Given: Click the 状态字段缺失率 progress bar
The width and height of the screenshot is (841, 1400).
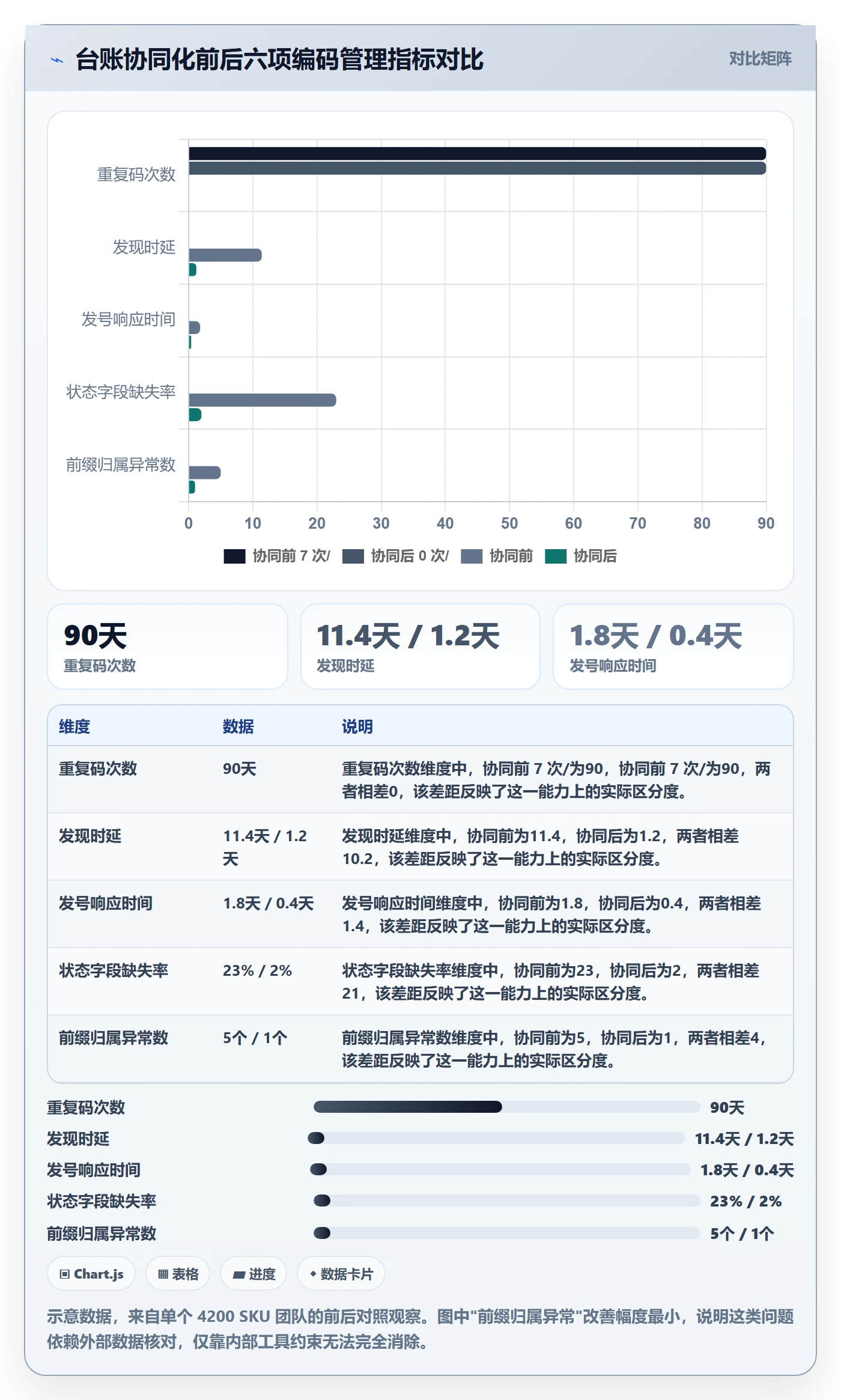Looking at the screenshot, I should 507,1201.
